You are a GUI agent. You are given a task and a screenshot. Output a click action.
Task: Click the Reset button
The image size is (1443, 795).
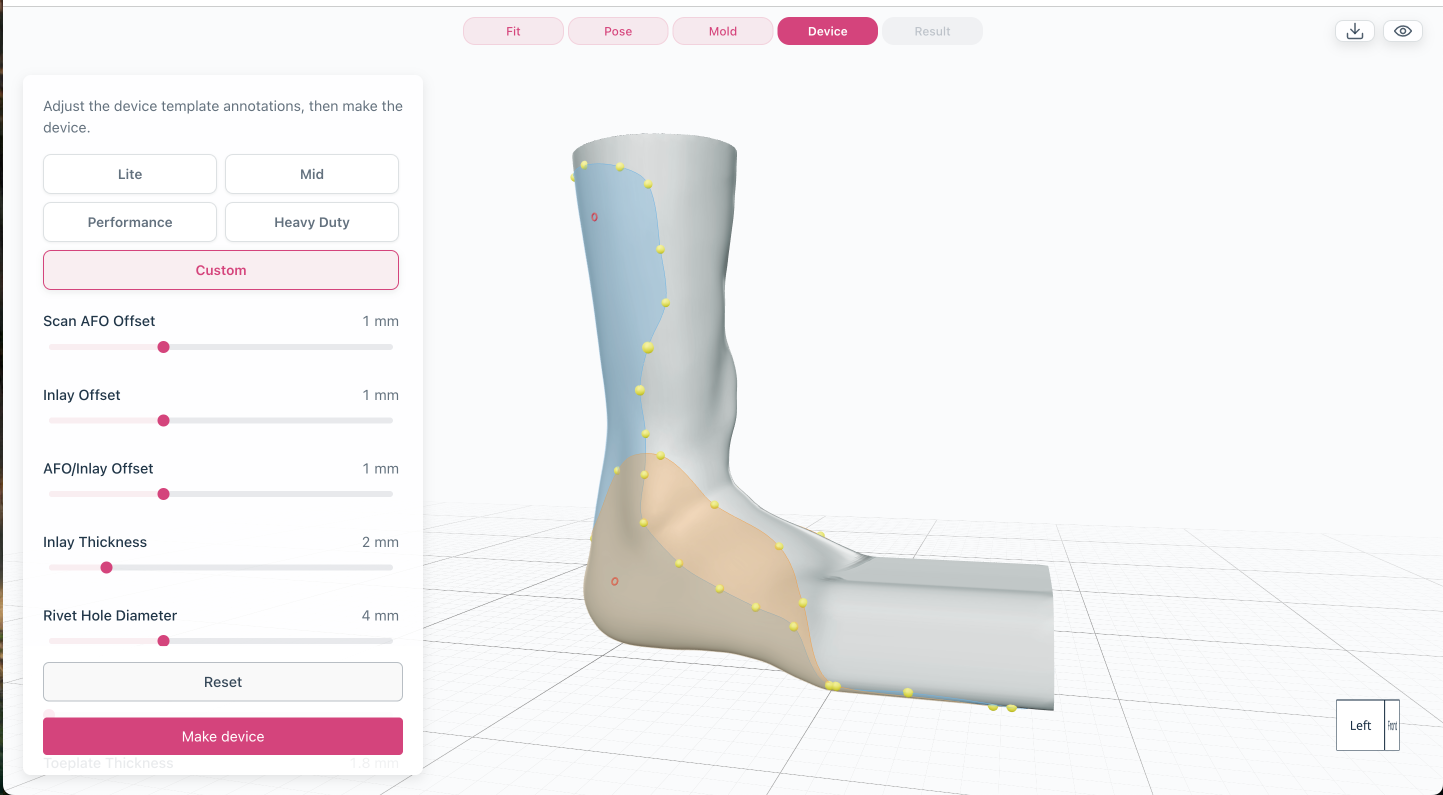[223, 682]
